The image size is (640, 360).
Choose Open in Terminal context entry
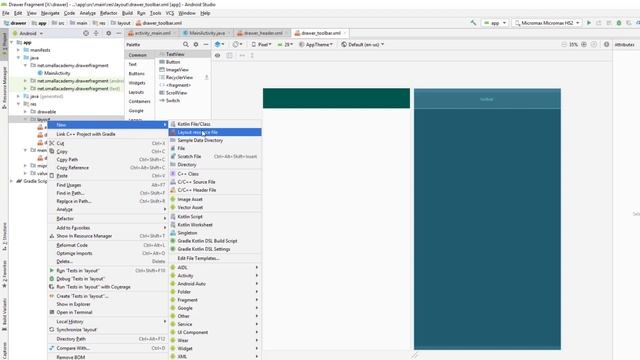tap(108, 313)
